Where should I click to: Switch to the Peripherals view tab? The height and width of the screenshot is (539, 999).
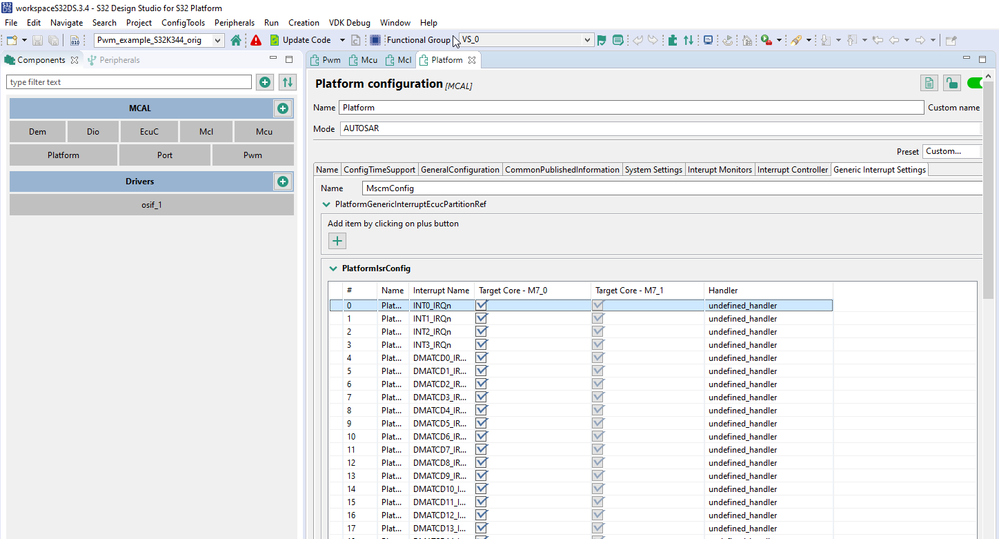click(113, 60)
